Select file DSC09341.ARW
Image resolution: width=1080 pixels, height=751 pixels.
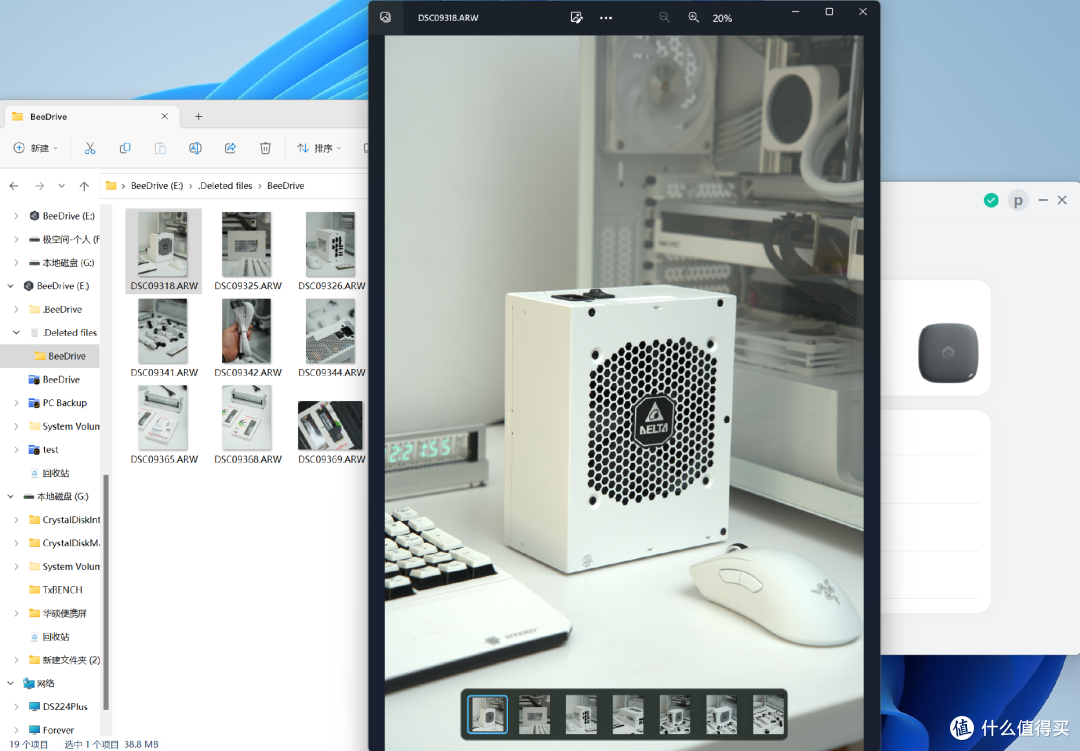164,338
